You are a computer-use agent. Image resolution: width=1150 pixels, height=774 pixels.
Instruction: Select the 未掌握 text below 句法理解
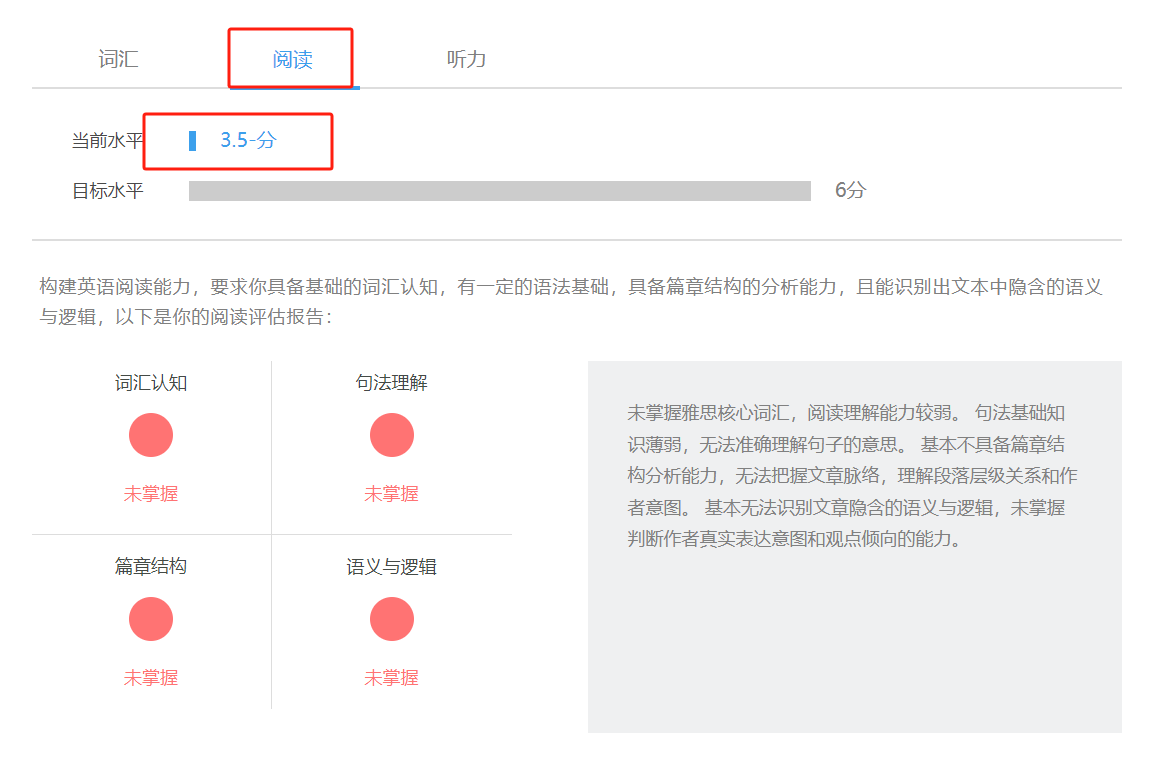pyautogui.click(x=391, y=492)
